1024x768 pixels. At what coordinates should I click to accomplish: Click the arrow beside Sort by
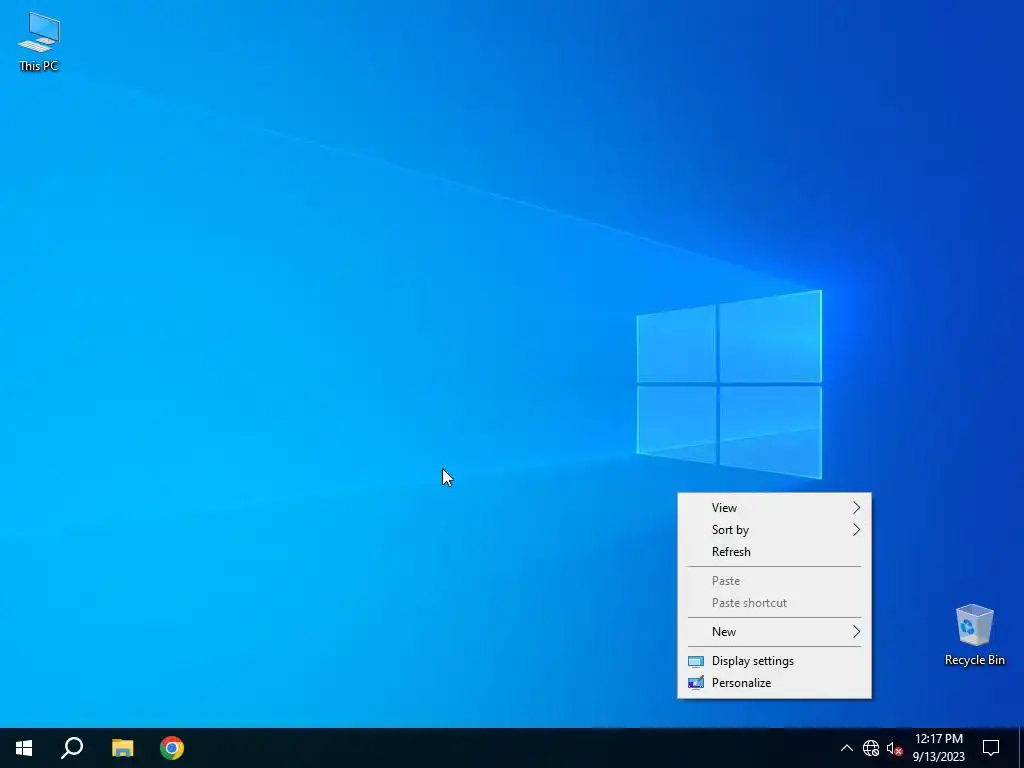coord(856,530)
